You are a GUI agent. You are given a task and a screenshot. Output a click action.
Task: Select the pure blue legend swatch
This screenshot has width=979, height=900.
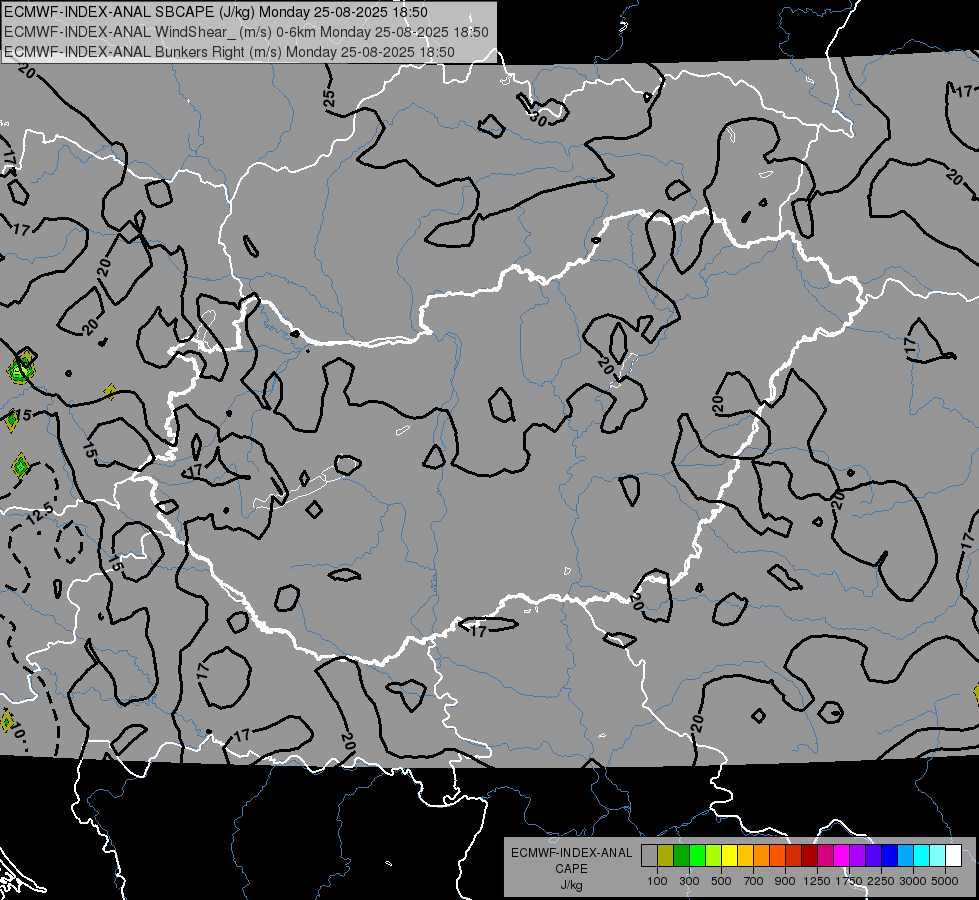(x=890, y=856)
